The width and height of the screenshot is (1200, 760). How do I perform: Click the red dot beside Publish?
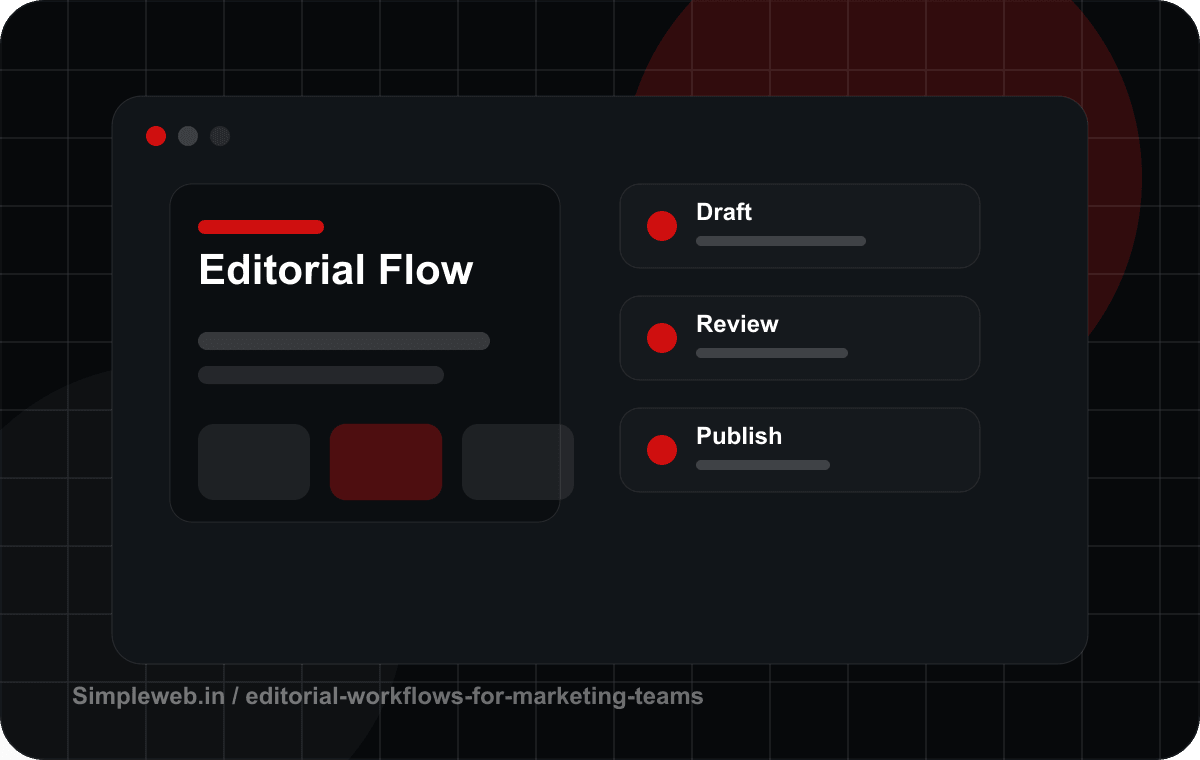pos(662,450)
